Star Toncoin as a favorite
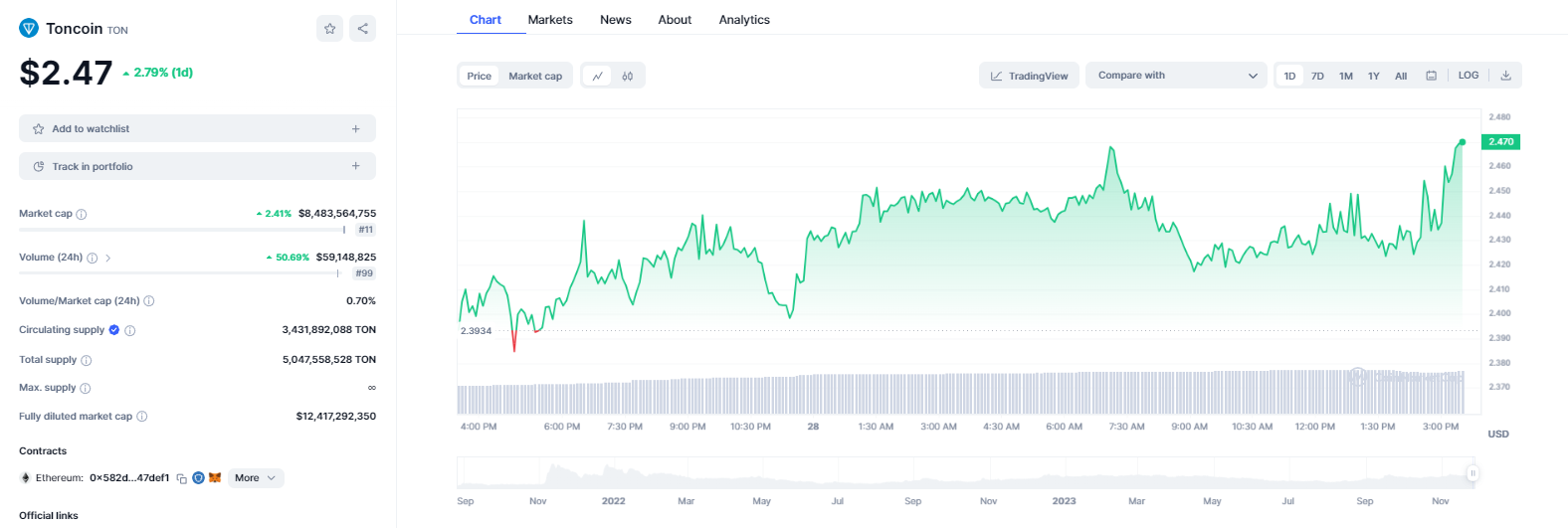Viewport: 1568px width, 528px height. coord(330,29)
